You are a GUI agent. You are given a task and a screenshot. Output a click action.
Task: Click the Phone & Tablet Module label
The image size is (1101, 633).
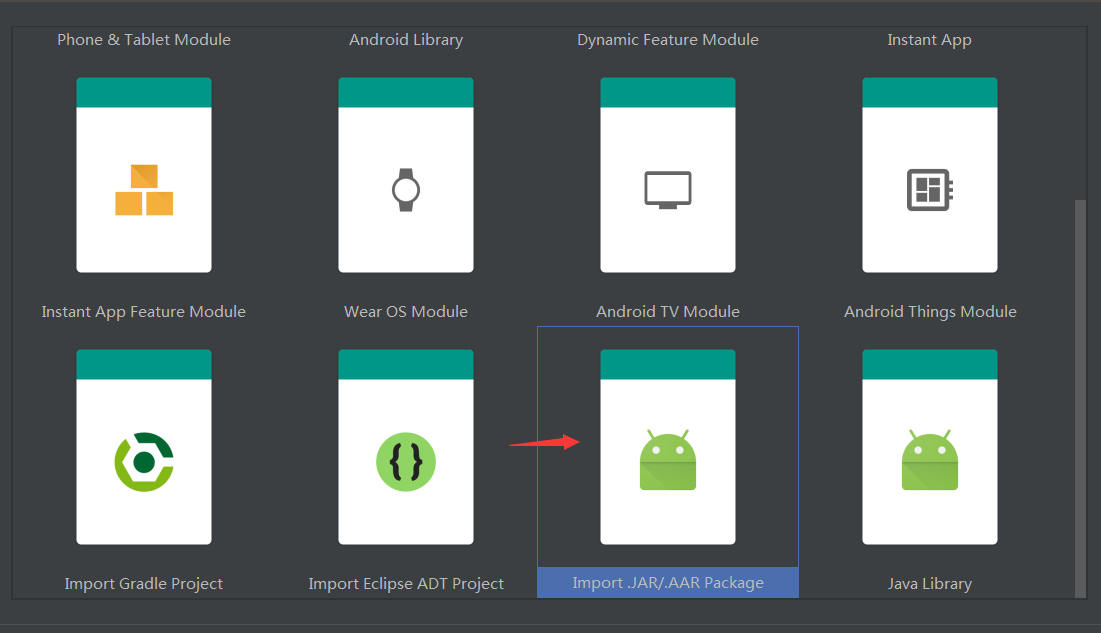pyautogui.click(x=144, y=40)
